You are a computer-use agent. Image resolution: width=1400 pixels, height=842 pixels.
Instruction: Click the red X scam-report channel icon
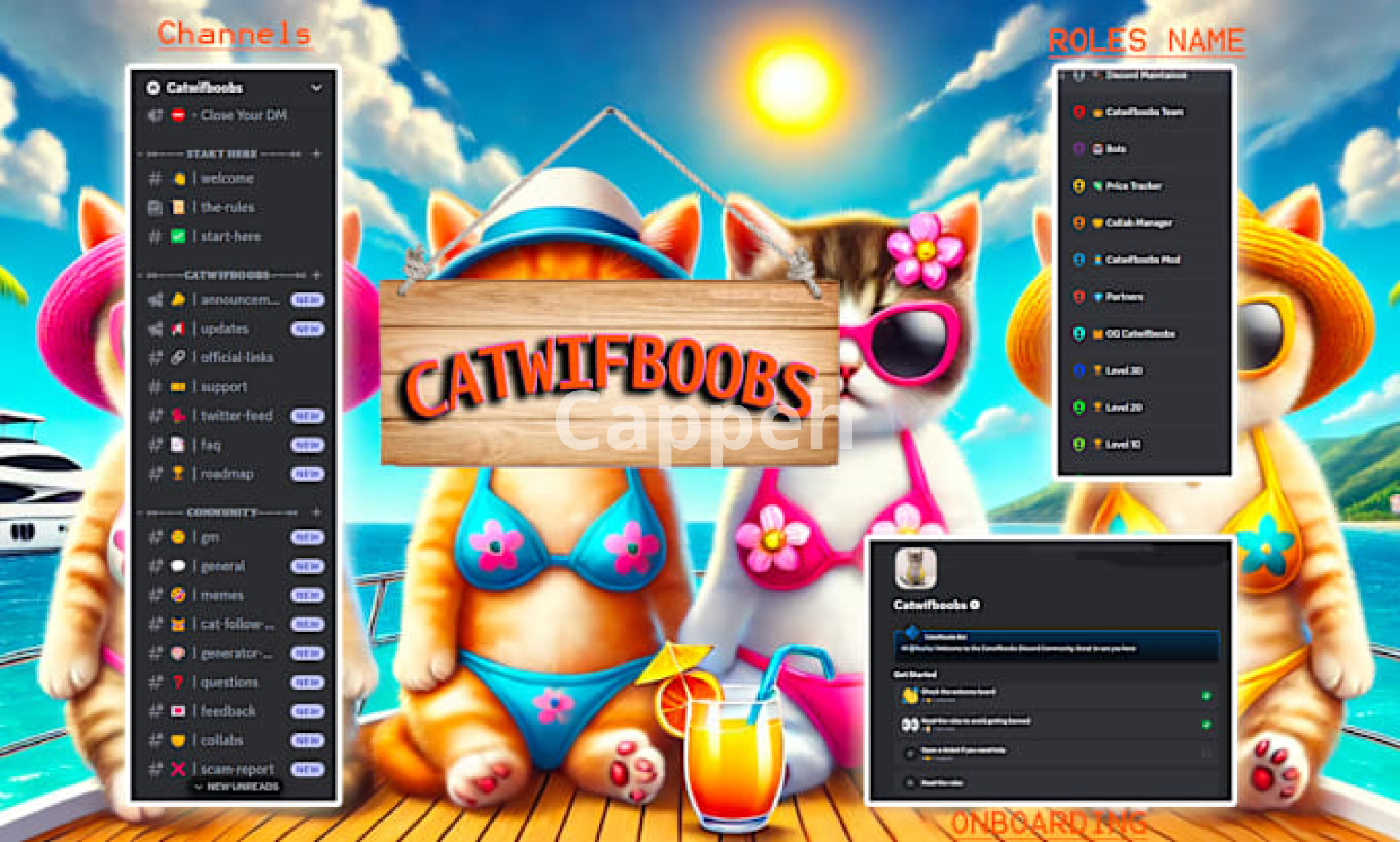178,769
